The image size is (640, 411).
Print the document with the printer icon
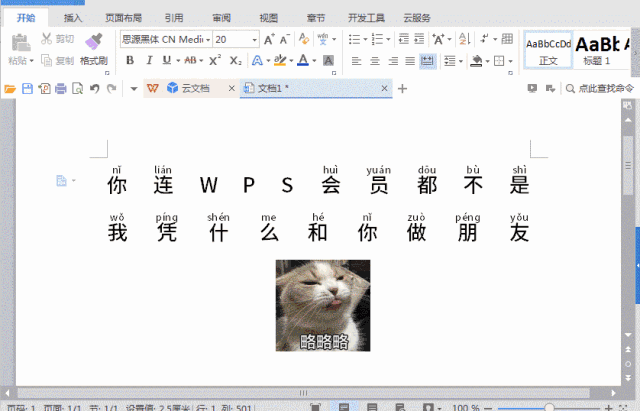click(x=60, y=89)
